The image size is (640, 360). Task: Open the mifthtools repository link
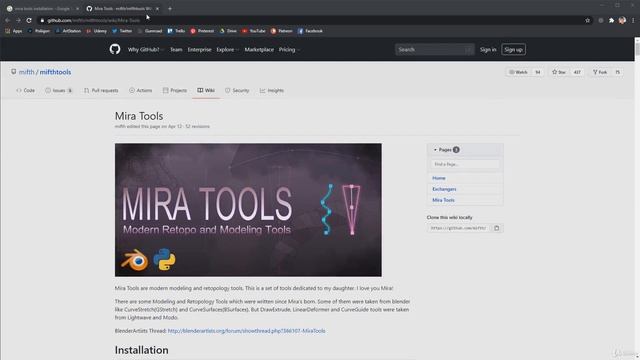tap(55, 72)
